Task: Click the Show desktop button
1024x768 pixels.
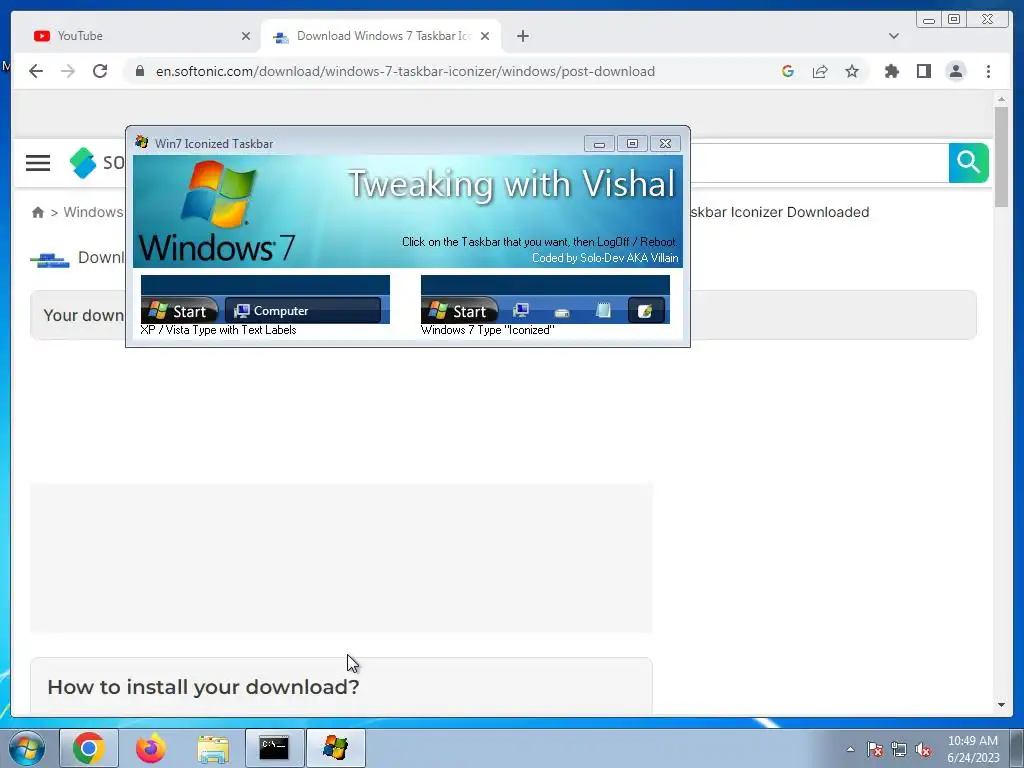Action: pyautogui.click(x=1017, y=749)
